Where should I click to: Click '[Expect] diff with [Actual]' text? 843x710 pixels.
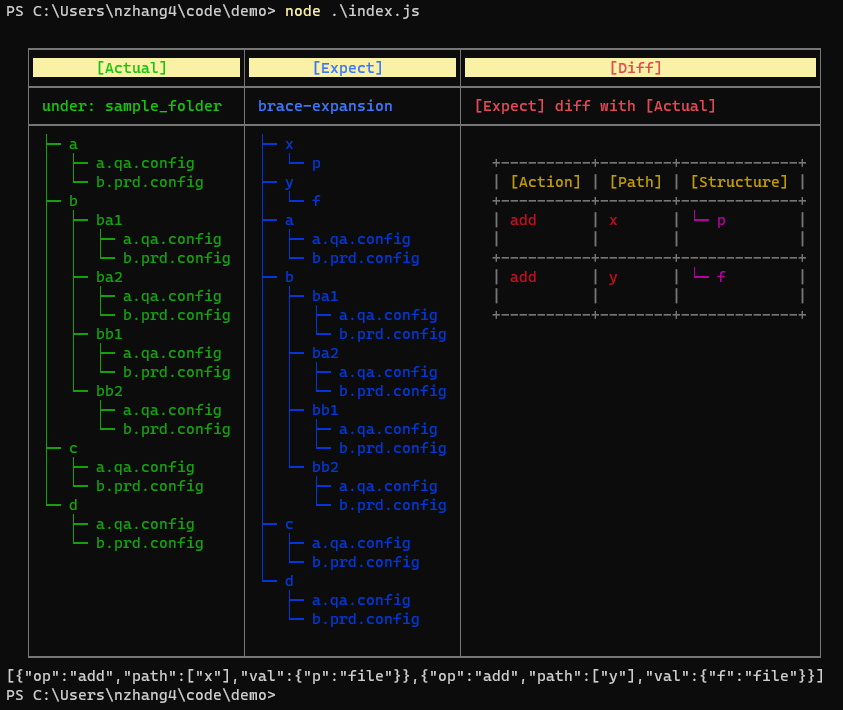[x=595, y=106]
